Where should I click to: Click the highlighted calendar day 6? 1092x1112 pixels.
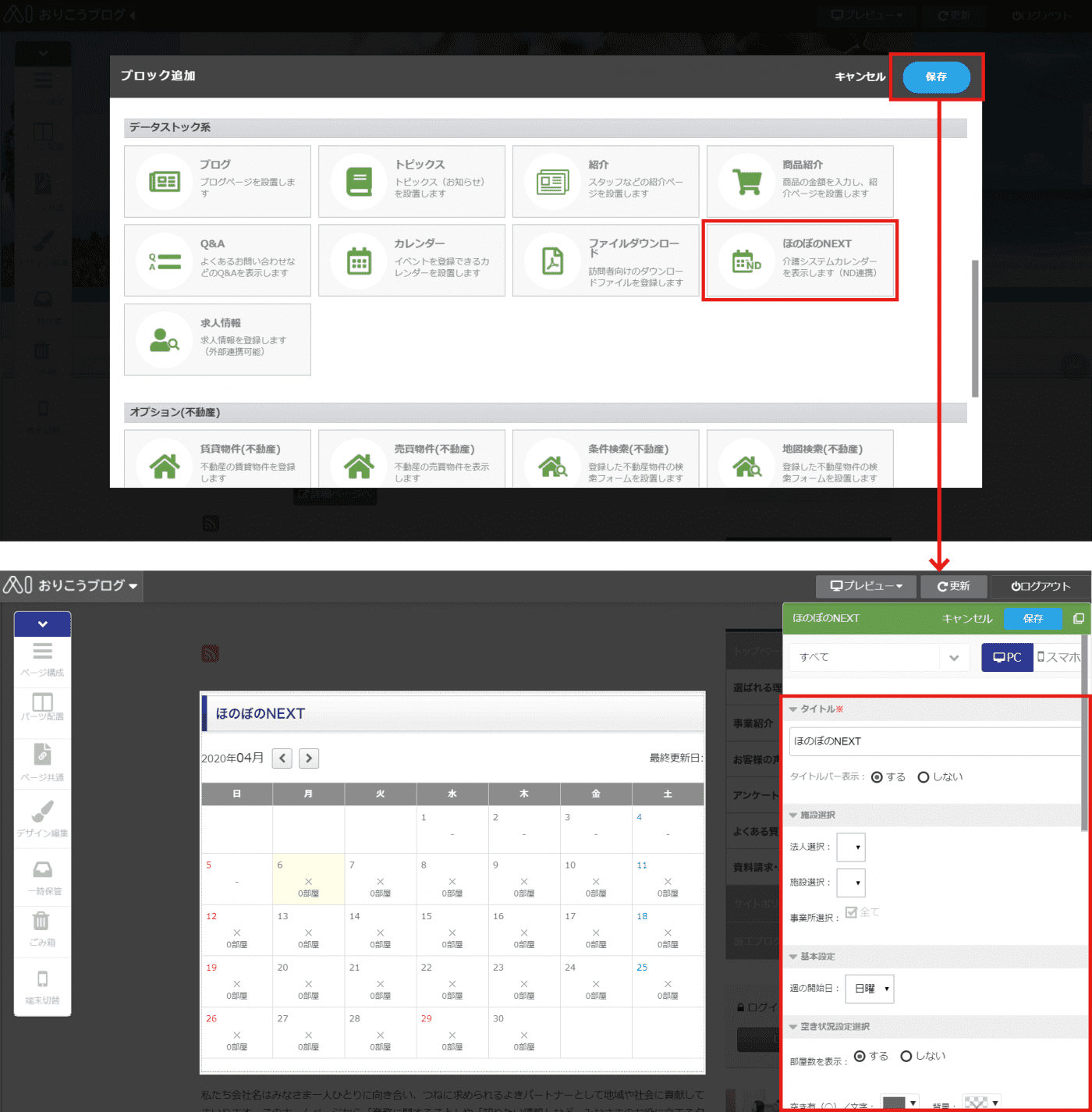pos(308,879)
